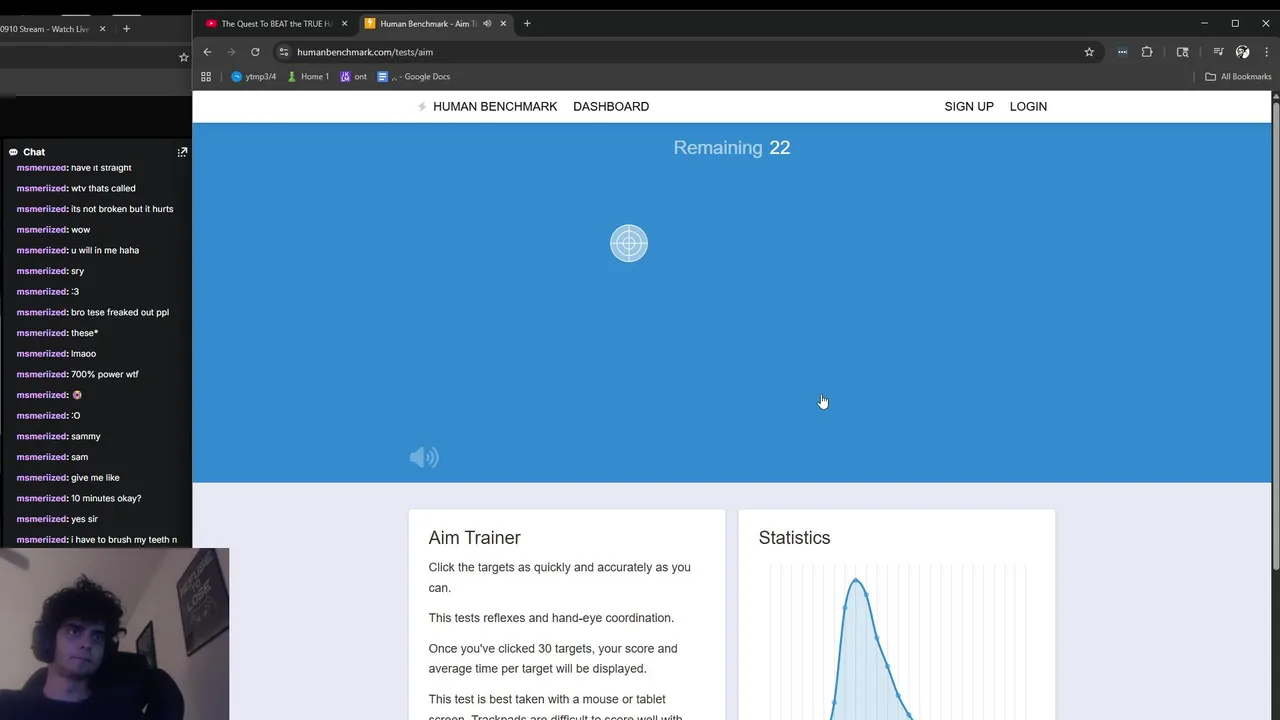This screenshot has width=1280, height=720.
Task: Click the Aim Trainer heading
Action: coord(475,538)
